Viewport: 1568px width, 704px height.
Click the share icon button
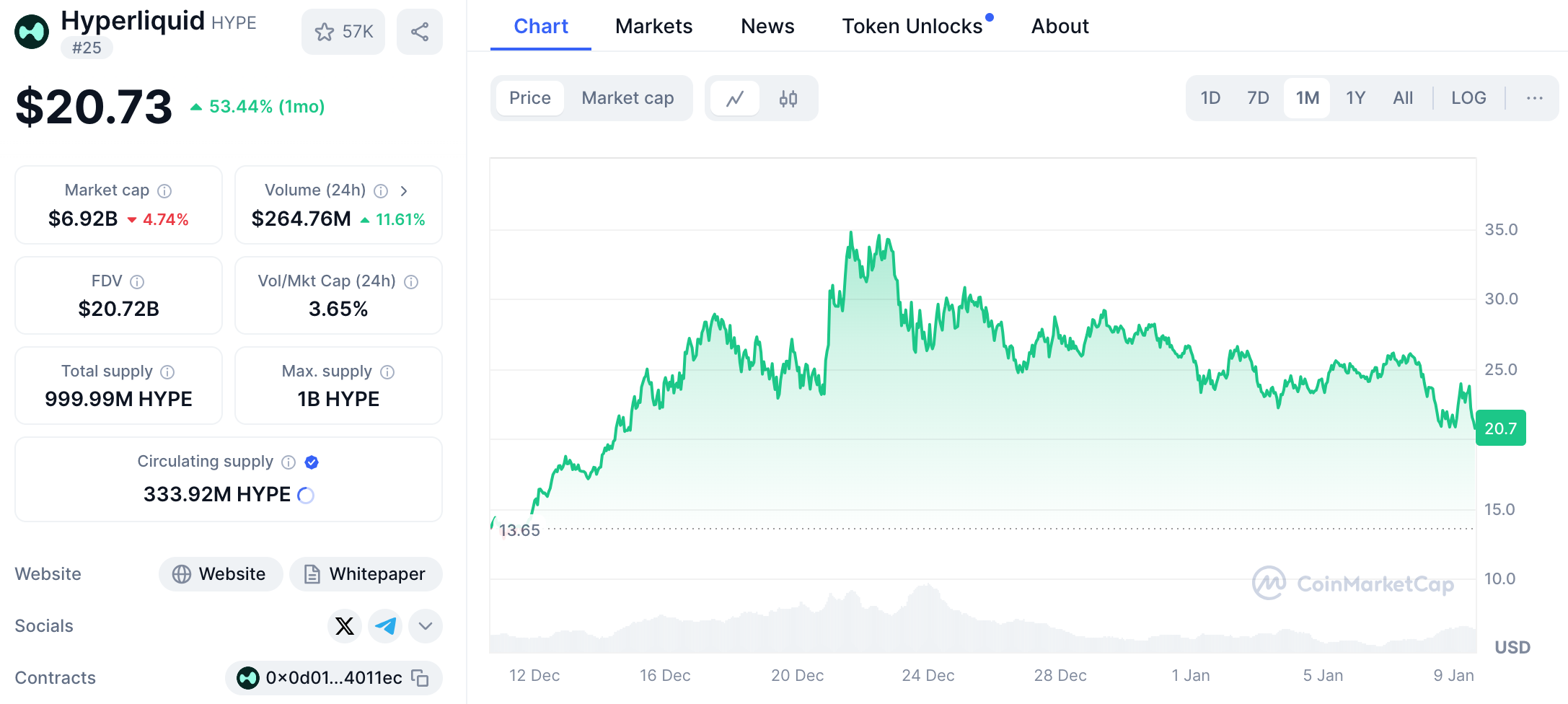pos(420,32)
